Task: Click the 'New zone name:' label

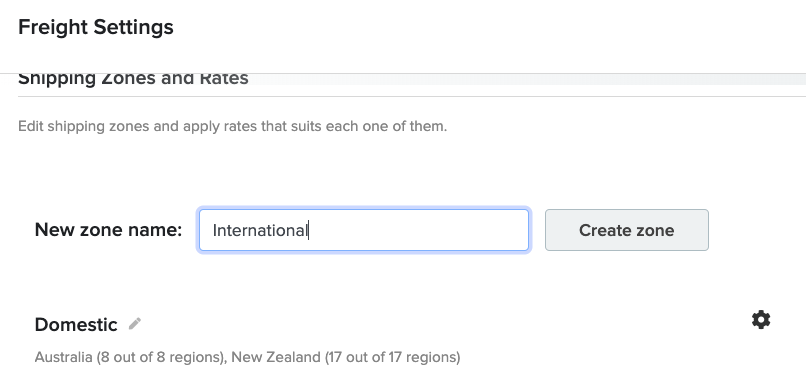Action: [108, 230]
